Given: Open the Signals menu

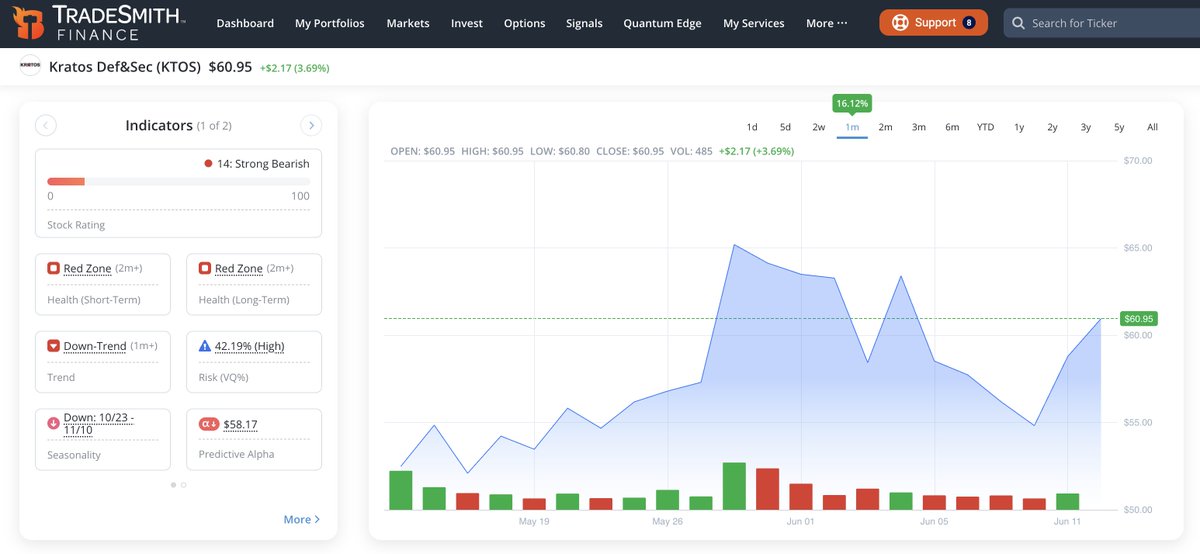Looking at the screenshot, I should click(x=584, y=23).
